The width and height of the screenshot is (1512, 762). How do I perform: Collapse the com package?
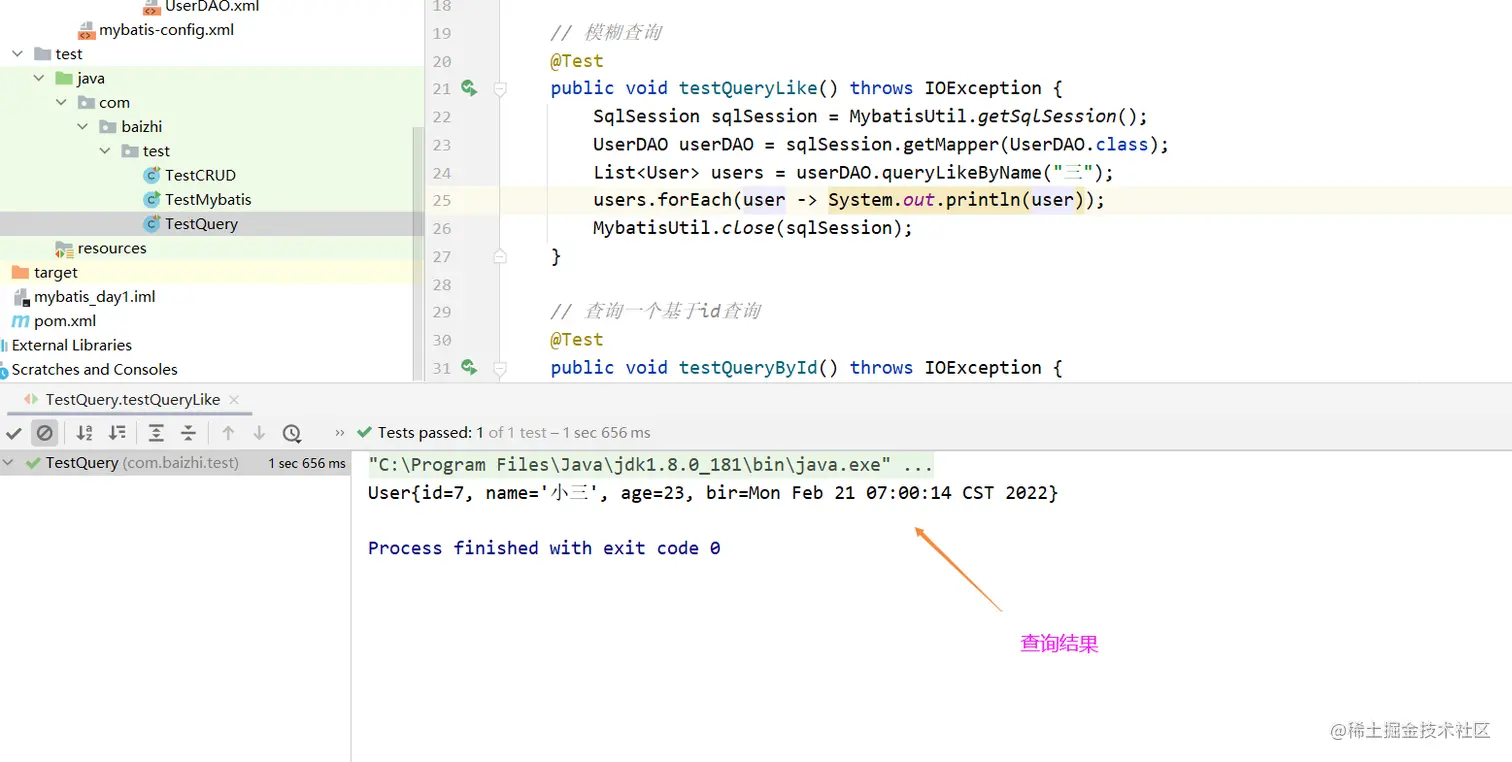[62, 102]
